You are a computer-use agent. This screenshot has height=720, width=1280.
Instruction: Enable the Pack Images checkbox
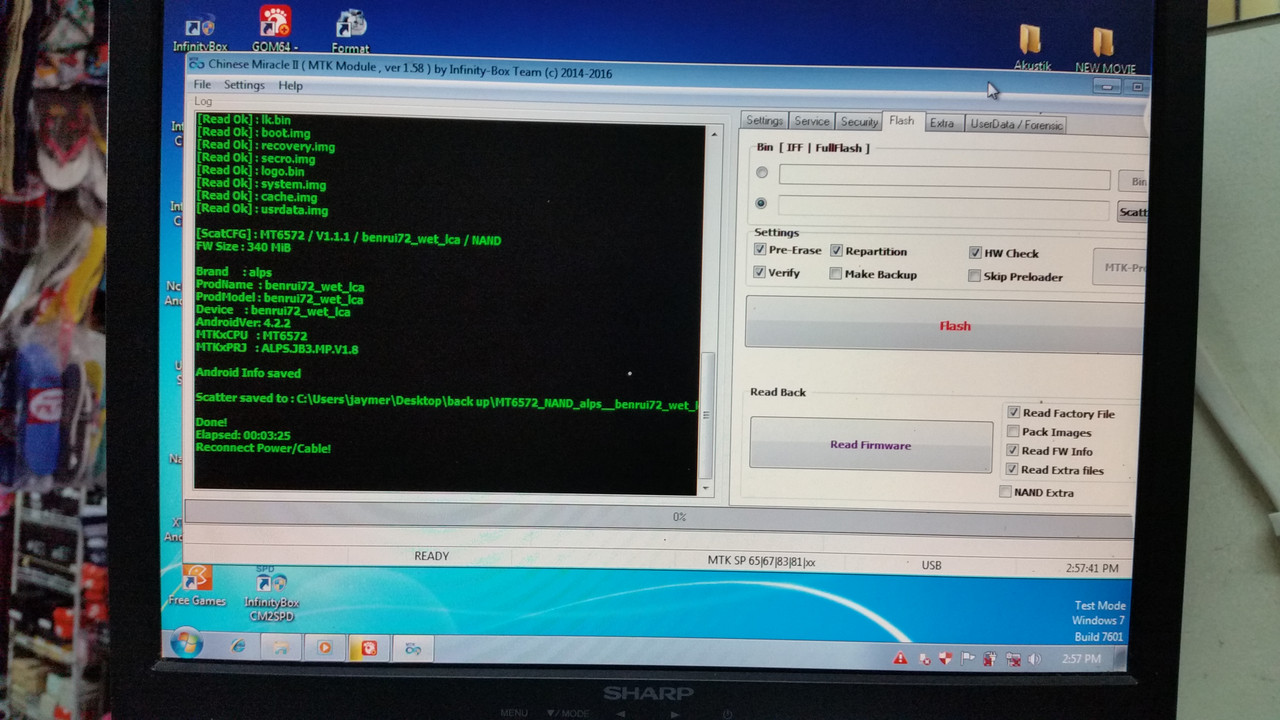click(x=1013, y=431)
